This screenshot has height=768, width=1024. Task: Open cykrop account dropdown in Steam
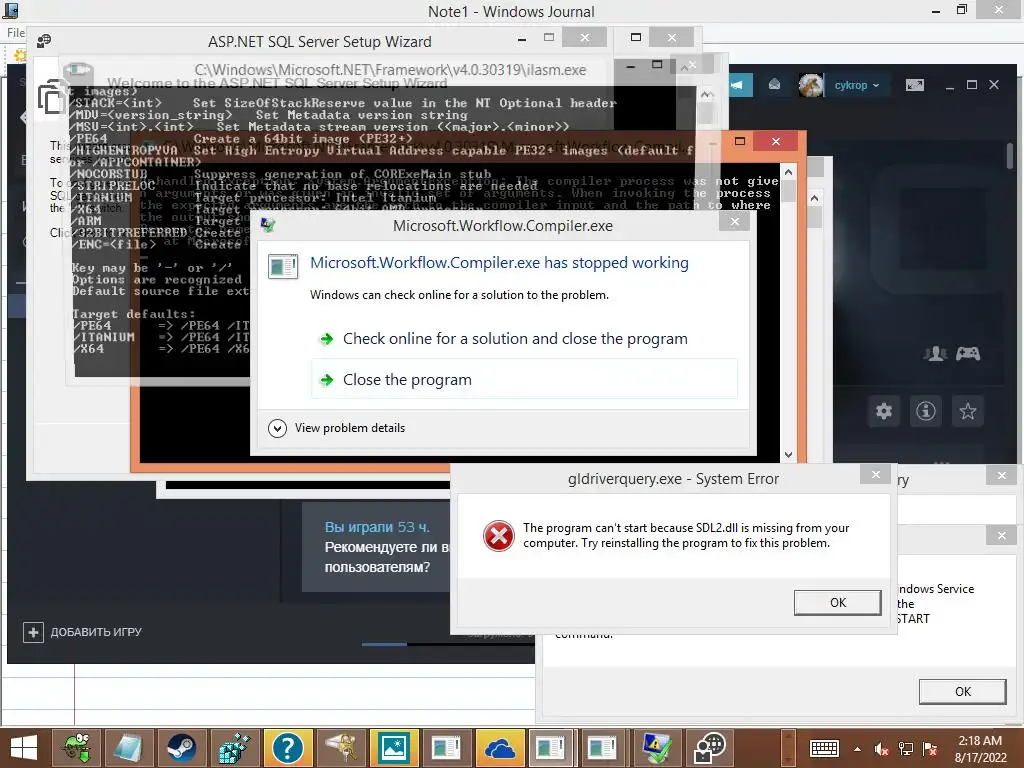point(856,86)
